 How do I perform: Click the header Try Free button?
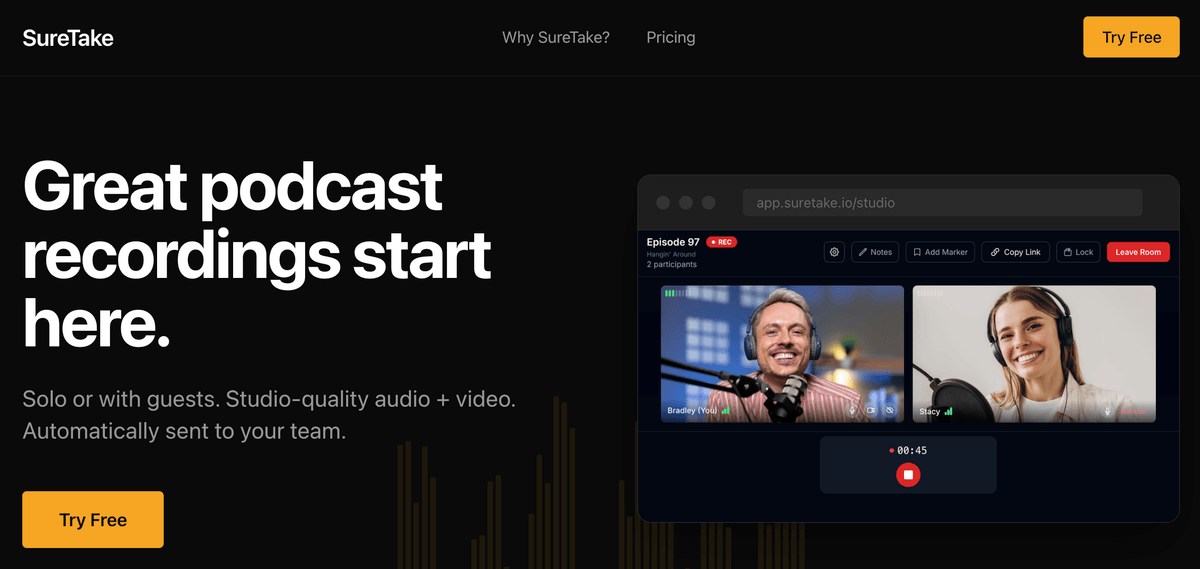(x=1132, y=37)
